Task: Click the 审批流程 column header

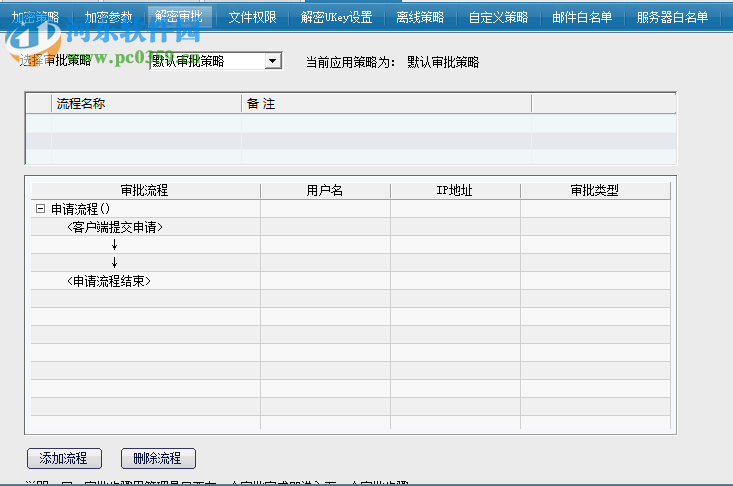Action: coord(145,191)
